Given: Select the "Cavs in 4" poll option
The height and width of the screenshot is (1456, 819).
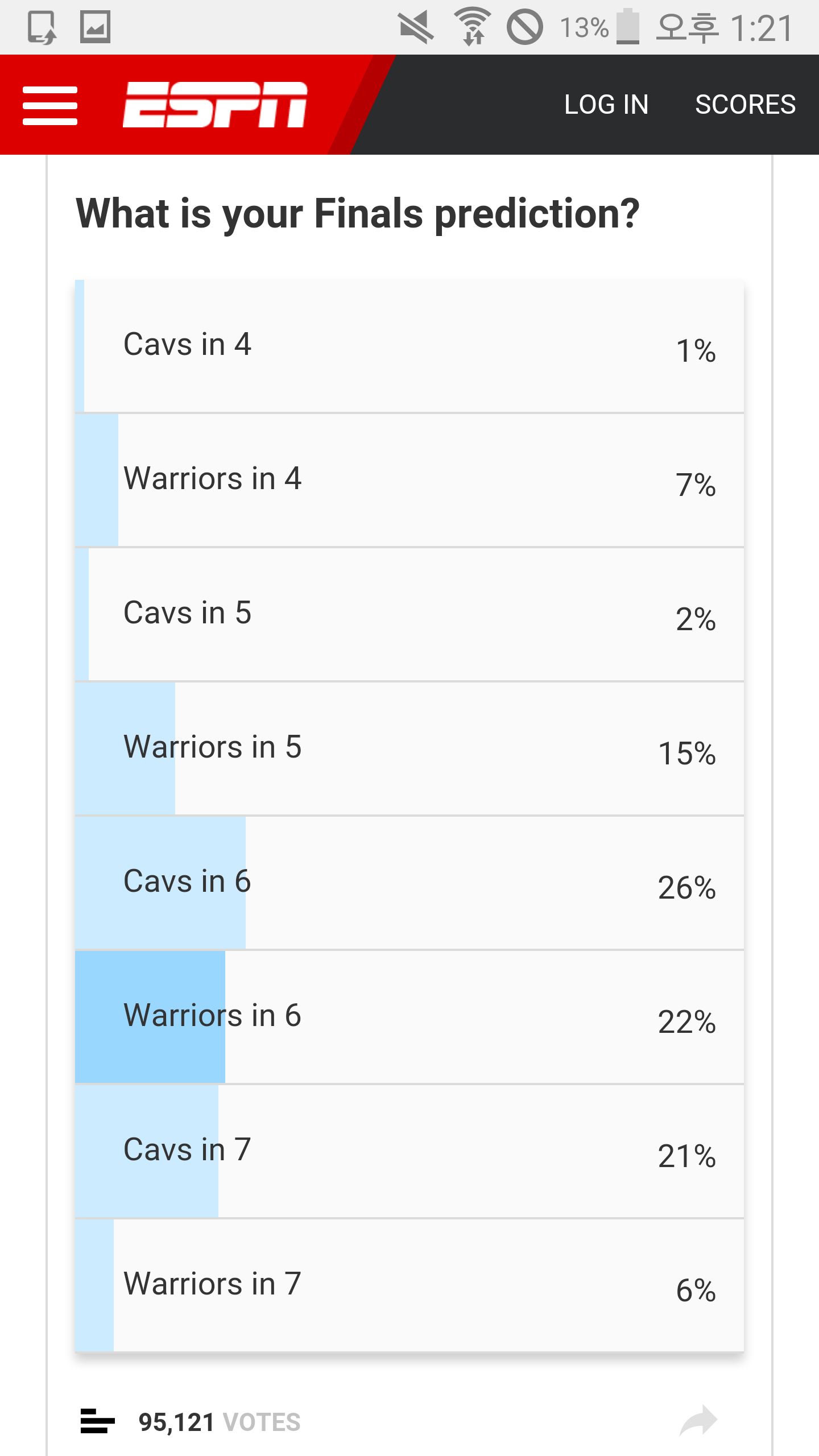Looking at the screenshot, I should (x=409, y=346).
